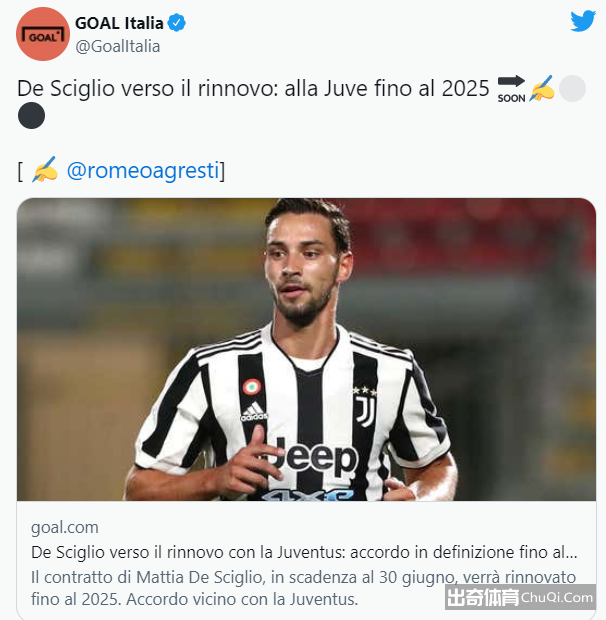Click the ChuQi.com watermark
606x620 pixels.
520,597
